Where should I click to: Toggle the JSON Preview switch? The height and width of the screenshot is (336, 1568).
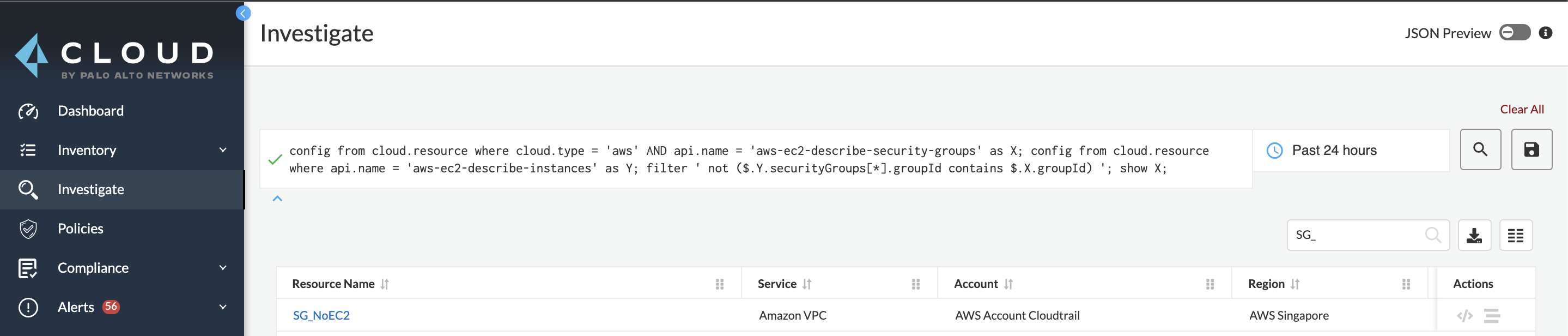click(1514, 33)
